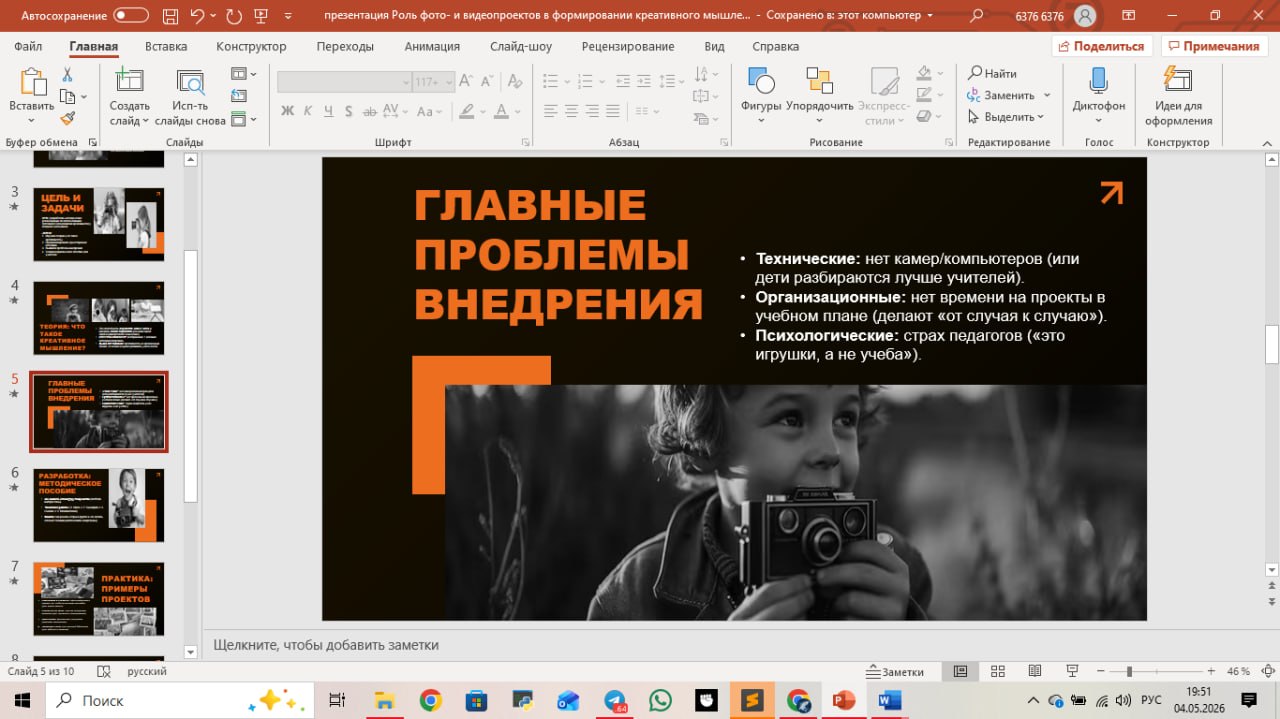The height and width of the screenshot is (719, 1280).
Task: Toggle the Автосохранение switch
Action: [129, 16]
